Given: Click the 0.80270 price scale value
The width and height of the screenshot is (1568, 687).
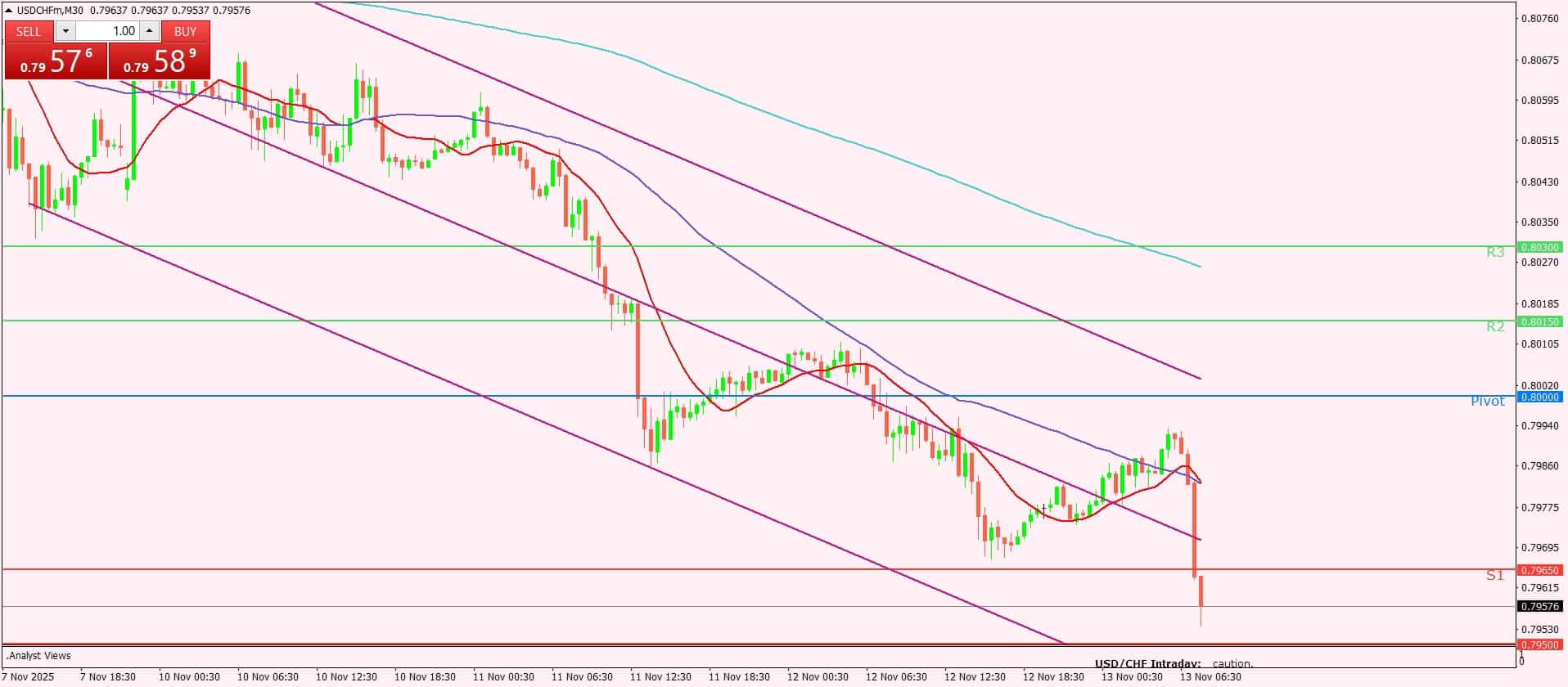Looking at the screenshot, I should click(x=1539, y=262).
